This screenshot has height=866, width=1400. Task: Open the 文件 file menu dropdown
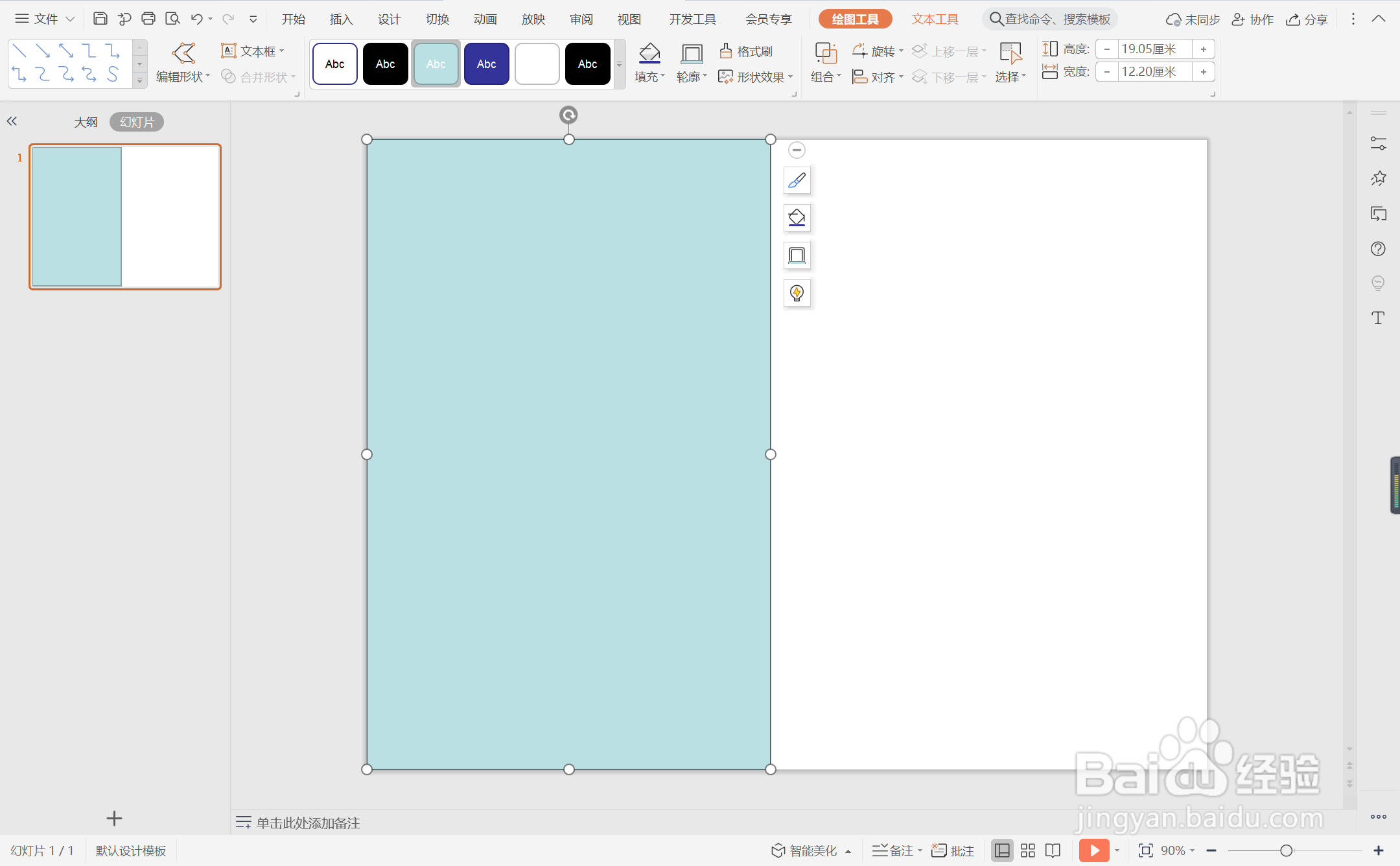coord(45,19)
